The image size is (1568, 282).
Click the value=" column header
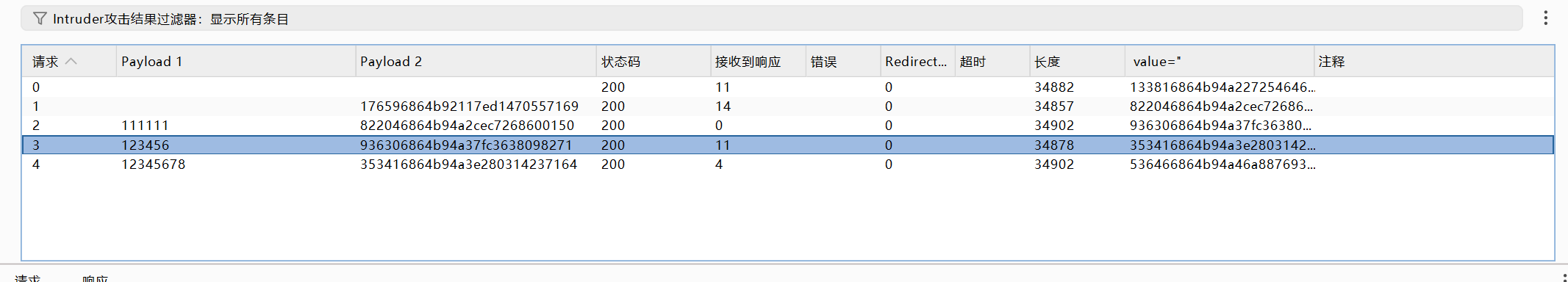point(1220,62)
